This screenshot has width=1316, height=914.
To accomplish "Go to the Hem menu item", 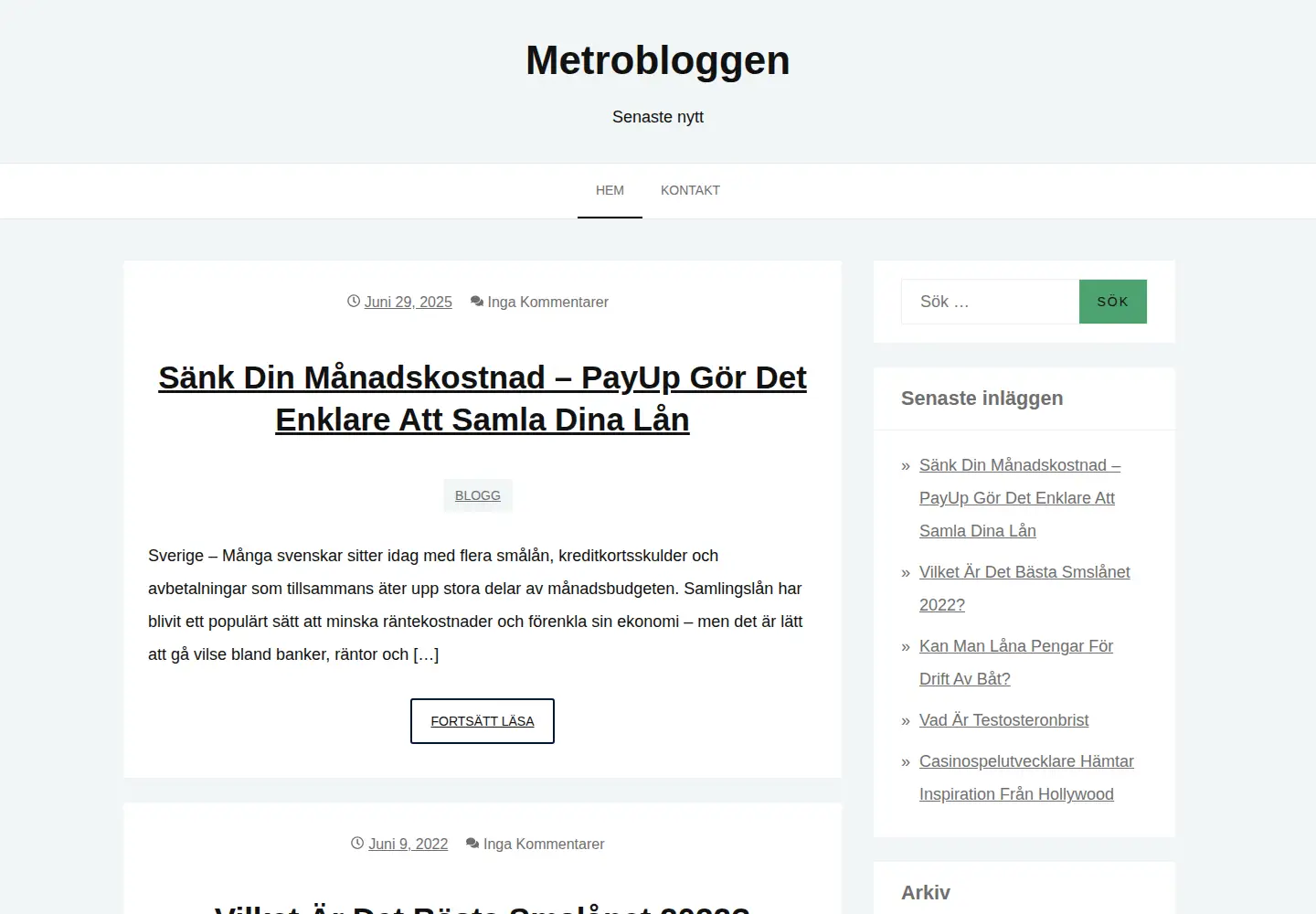I will tap(610, 190).
